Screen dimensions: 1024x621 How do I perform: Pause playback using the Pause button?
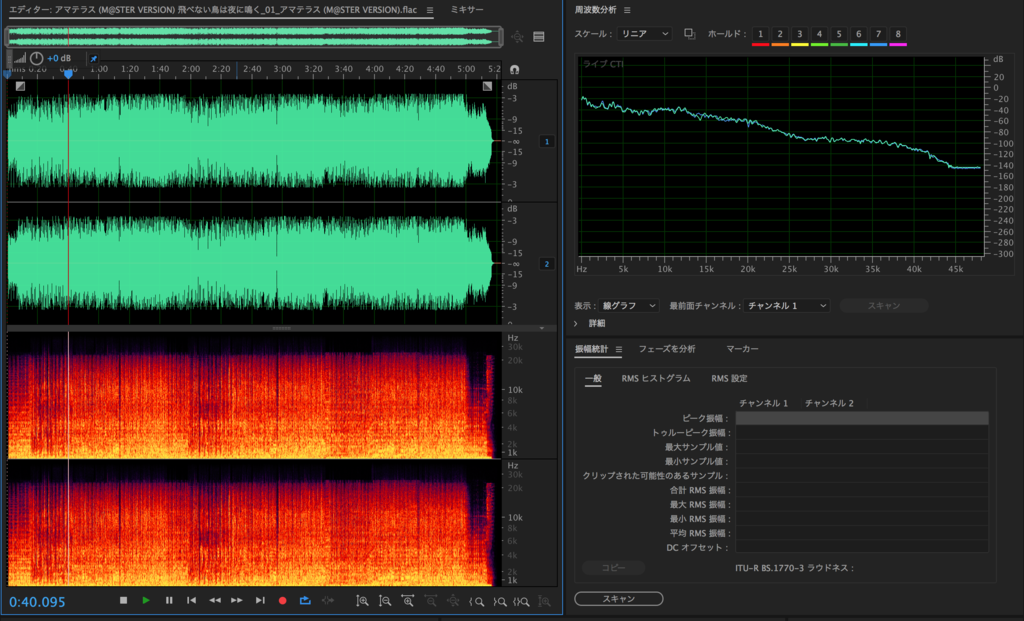tap(168, 600)
